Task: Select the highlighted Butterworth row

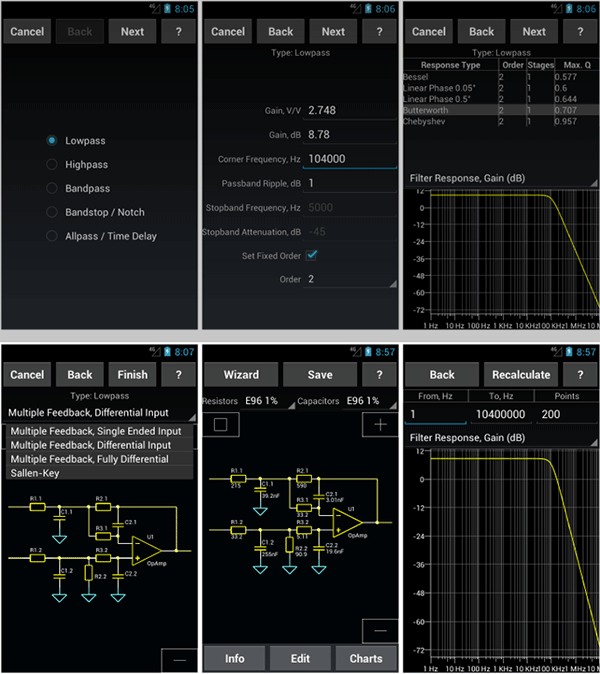Action: (501, 110)
